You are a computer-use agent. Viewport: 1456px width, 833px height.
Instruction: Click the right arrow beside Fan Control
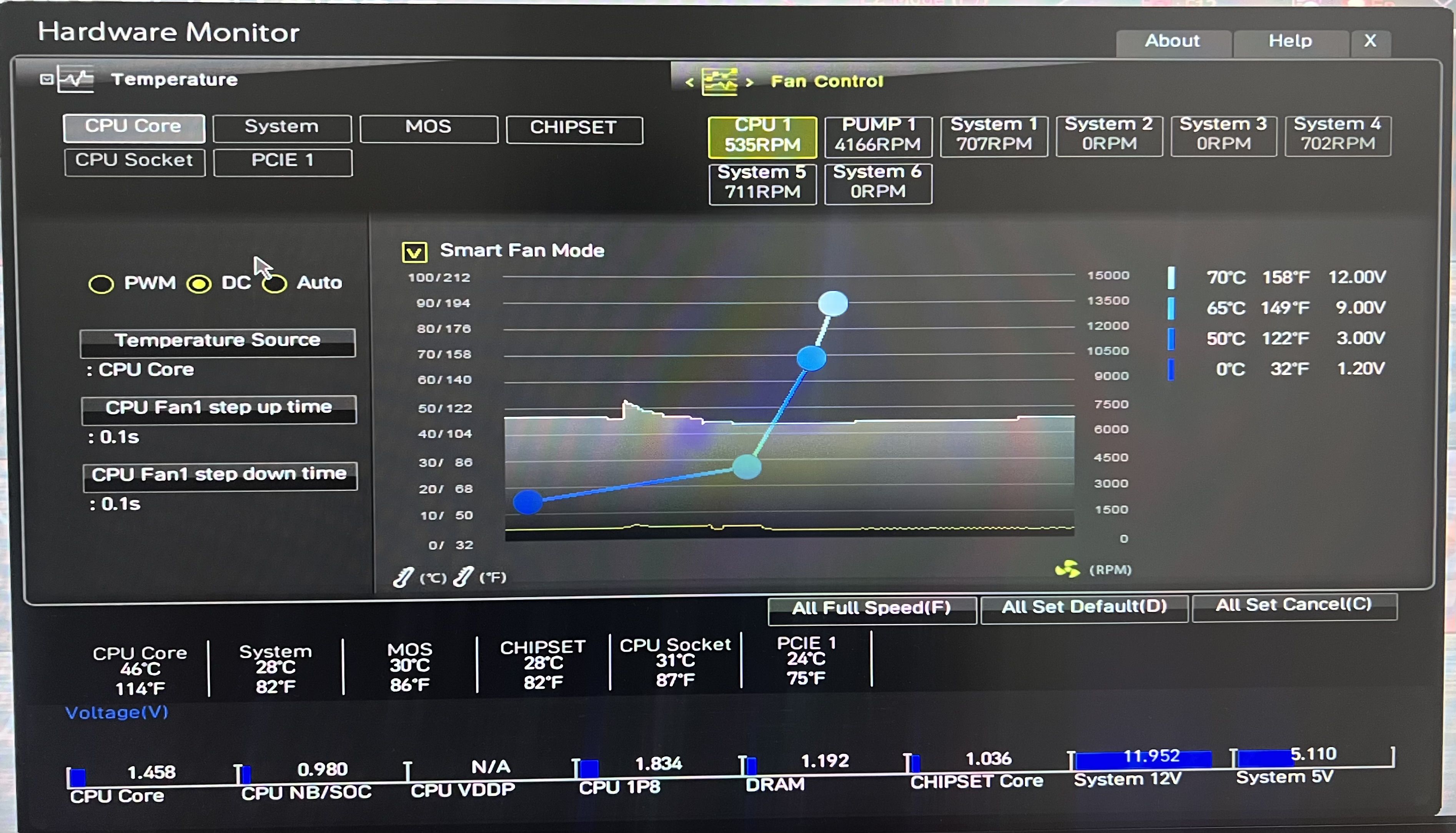tap(750, 82)
